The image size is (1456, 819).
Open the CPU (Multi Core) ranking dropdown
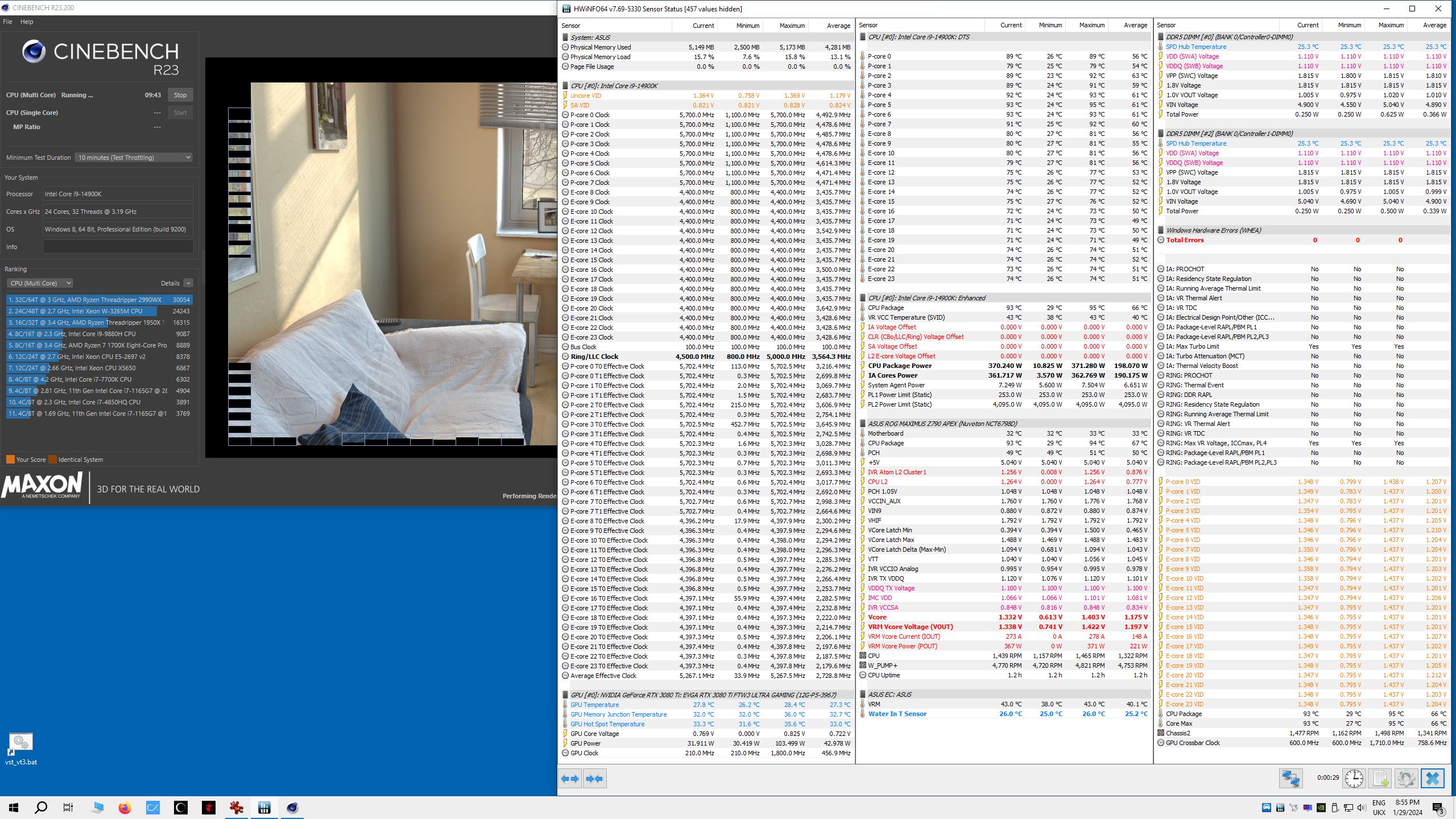(x=40, y=283)
